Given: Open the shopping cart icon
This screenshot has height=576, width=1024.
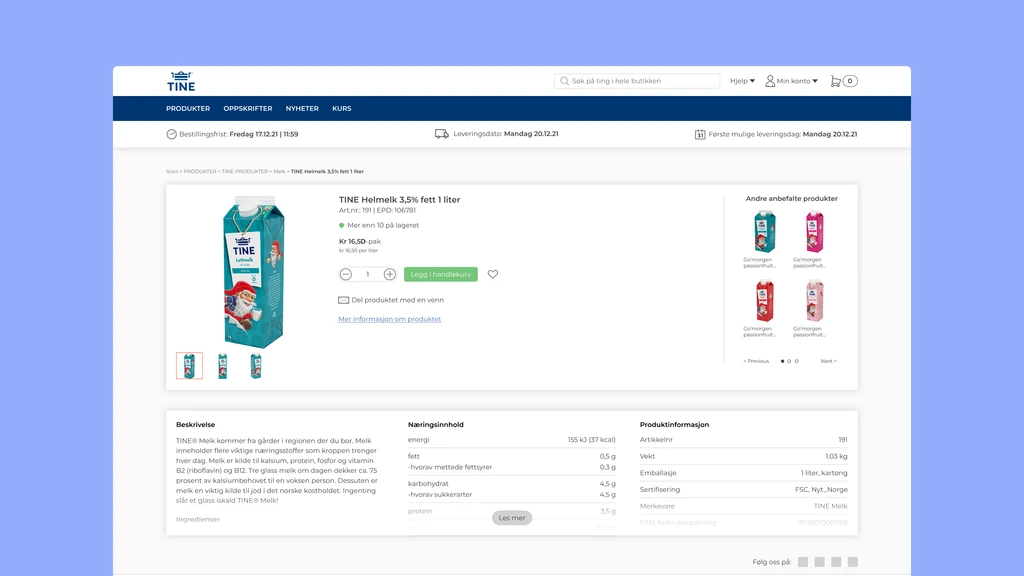Looking at the screenshot, I should point(835,81).
